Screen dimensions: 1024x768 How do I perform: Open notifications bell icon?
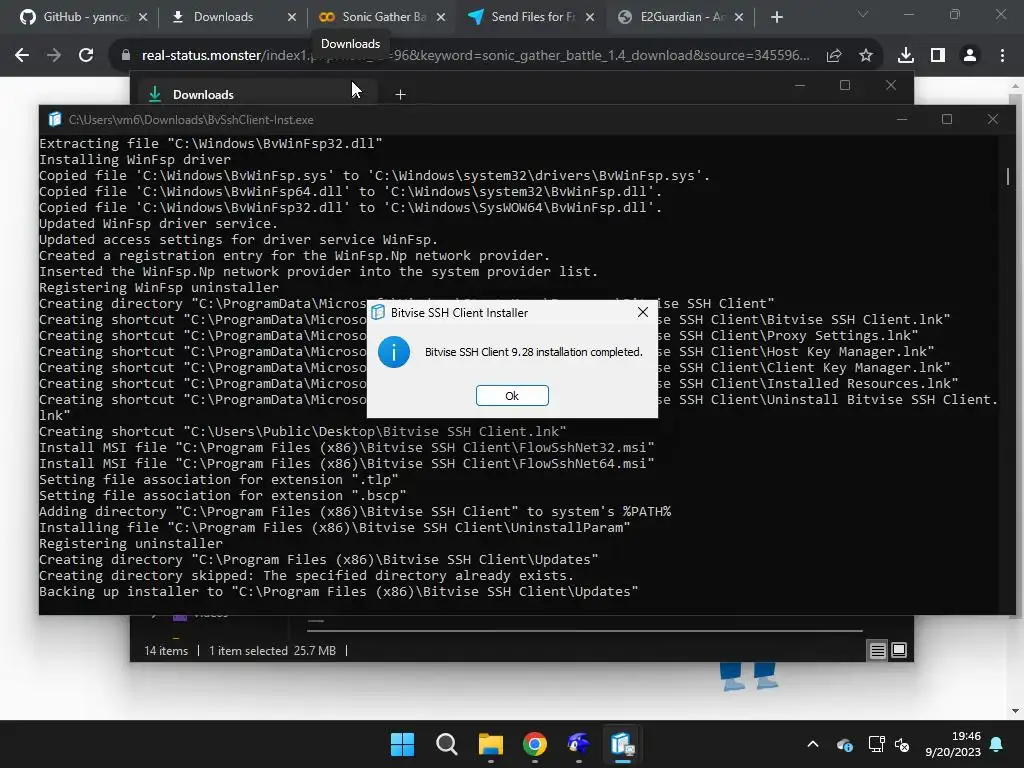pos(997,744)
